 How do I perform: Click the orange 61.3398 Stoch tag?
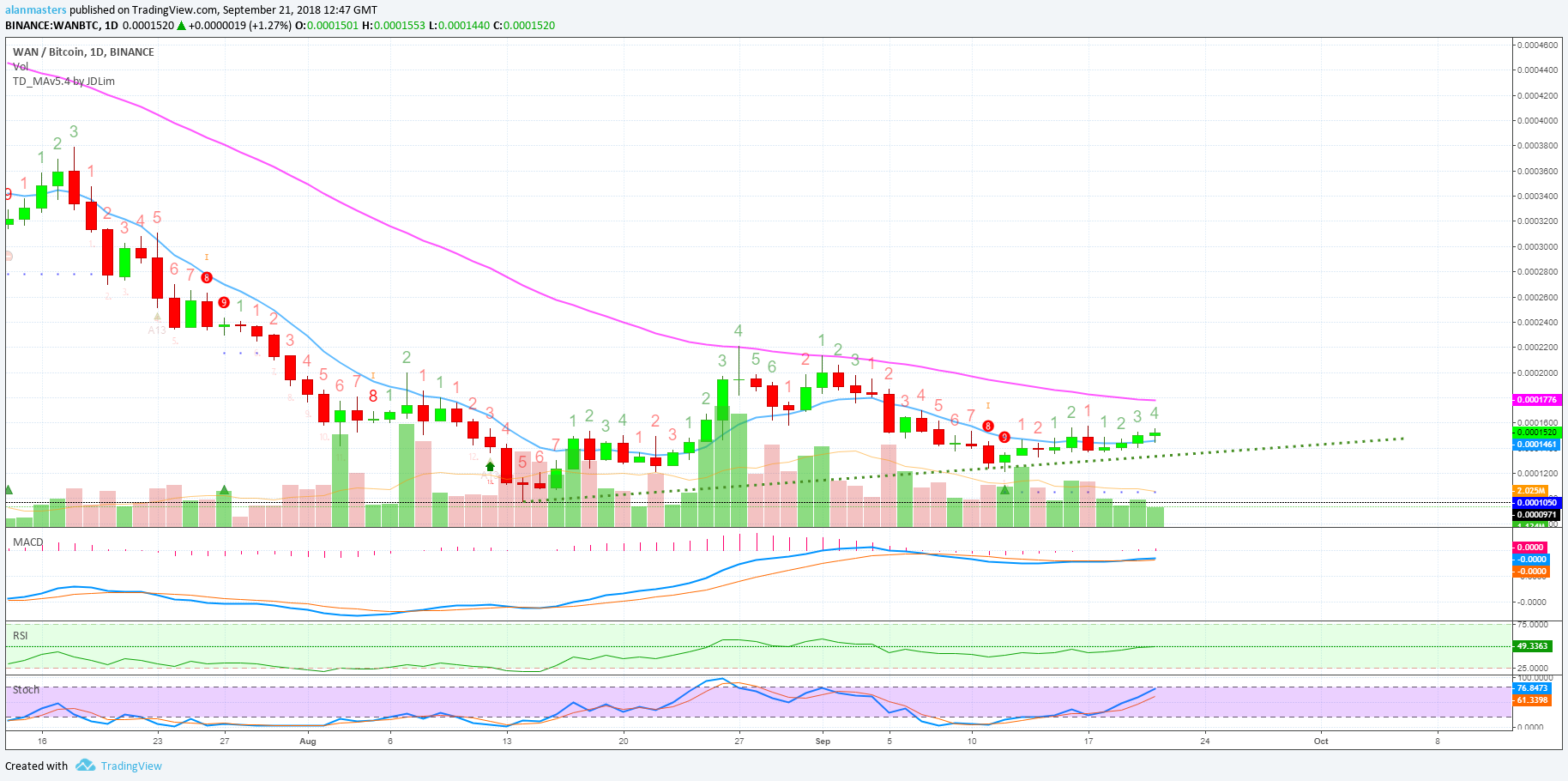tap(1532, 700)
